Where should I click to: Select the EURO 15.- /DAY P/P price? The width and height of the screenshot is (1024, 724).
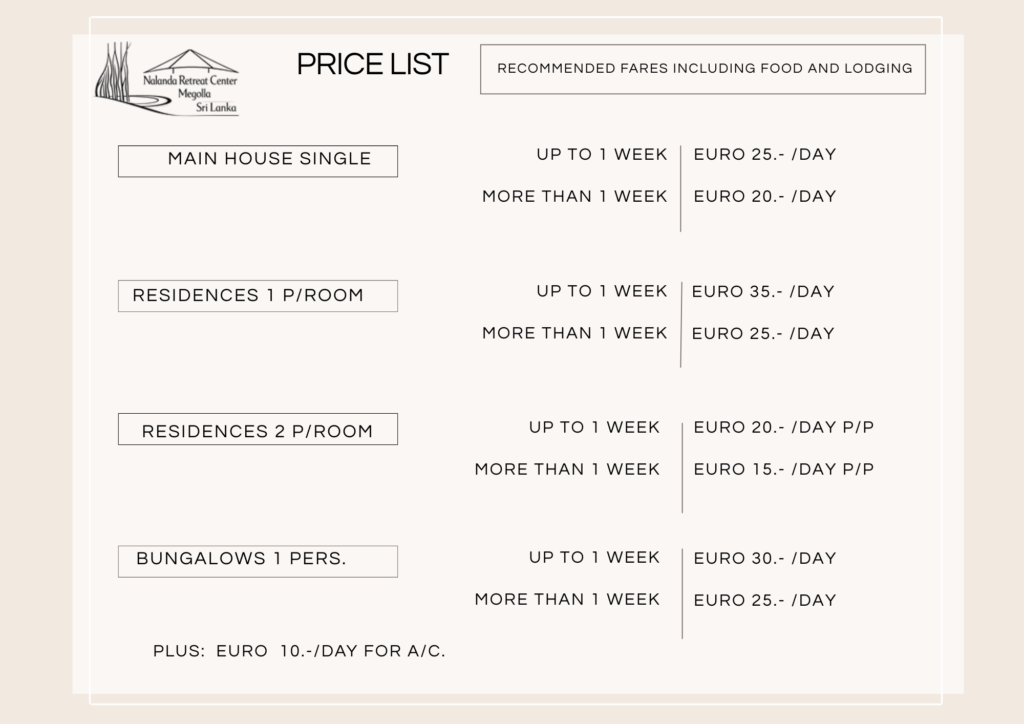pos(783,469)
